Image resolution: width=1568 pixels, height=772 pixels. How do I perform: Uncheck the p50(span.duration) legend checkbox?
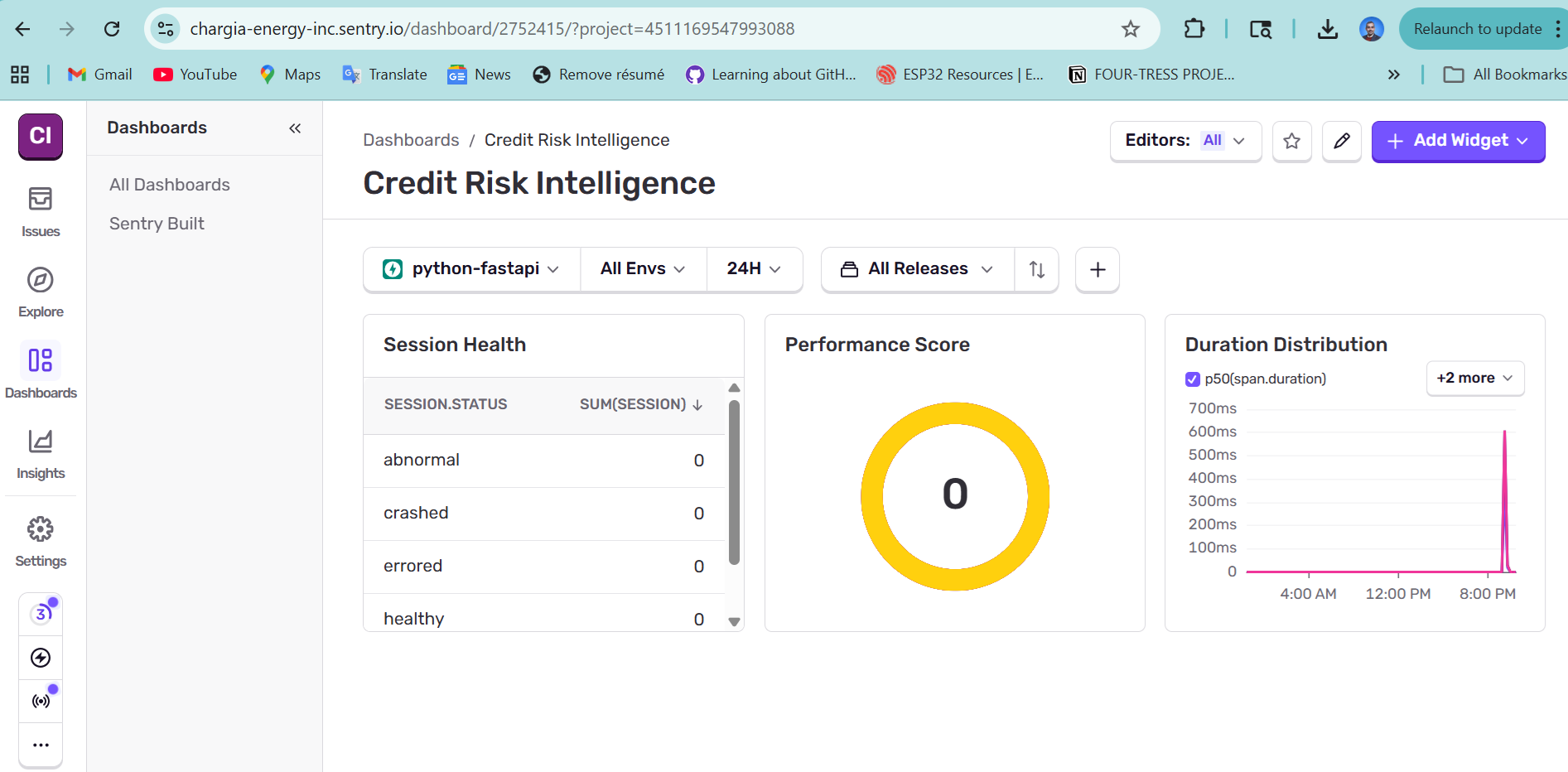point(1193,379)
